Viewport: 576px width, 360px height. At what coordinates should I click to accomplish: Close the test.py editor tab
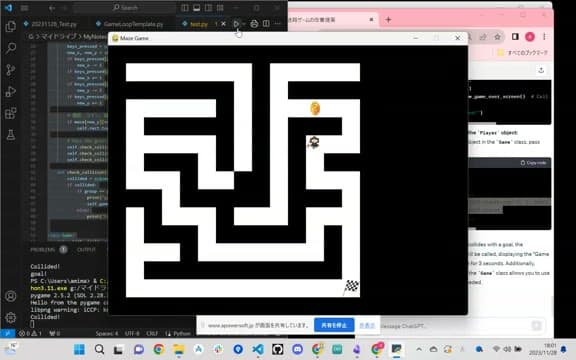(x=223, y=24)
